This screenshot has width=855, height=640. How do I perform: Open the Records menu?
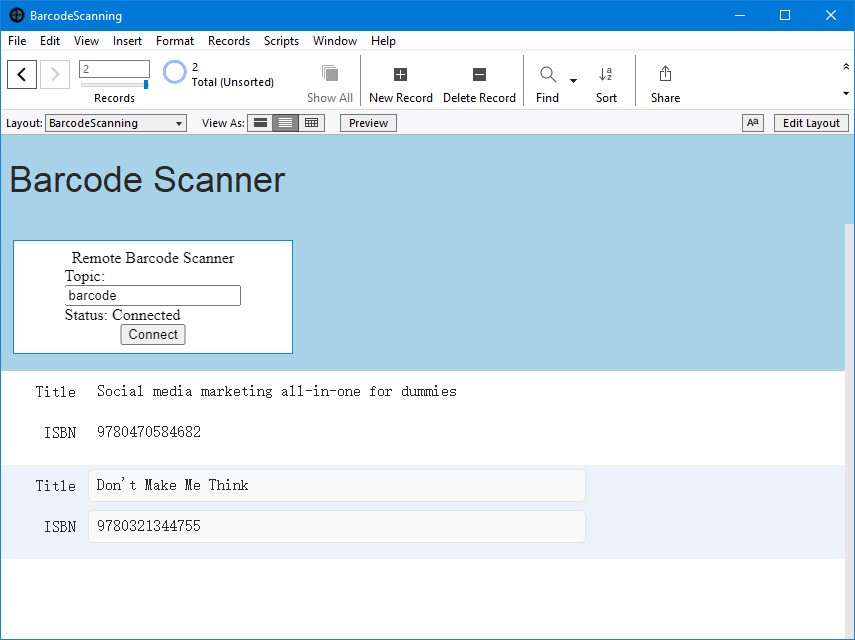click(x=229, y=41)
